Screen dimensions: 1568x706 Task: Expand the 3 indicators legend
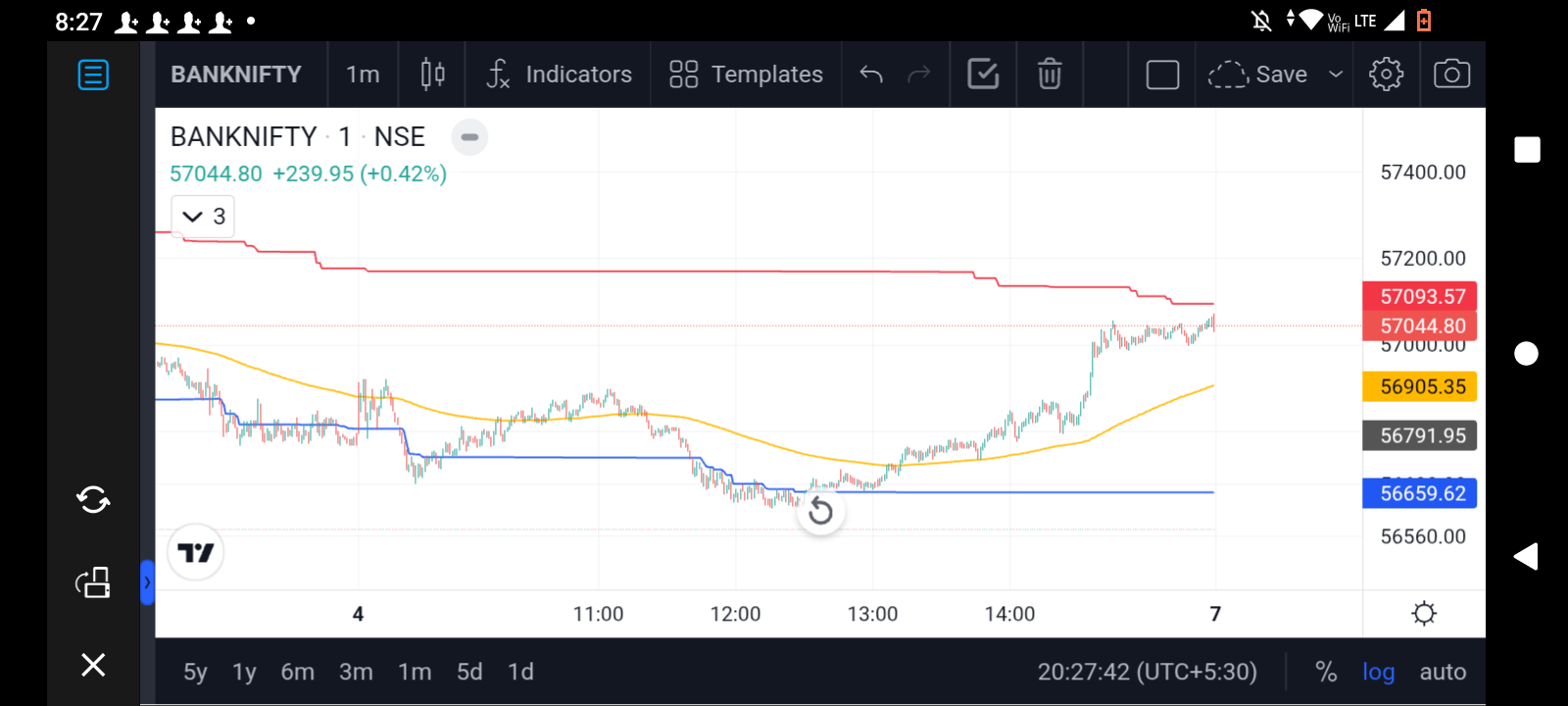(x=204, y=217)
